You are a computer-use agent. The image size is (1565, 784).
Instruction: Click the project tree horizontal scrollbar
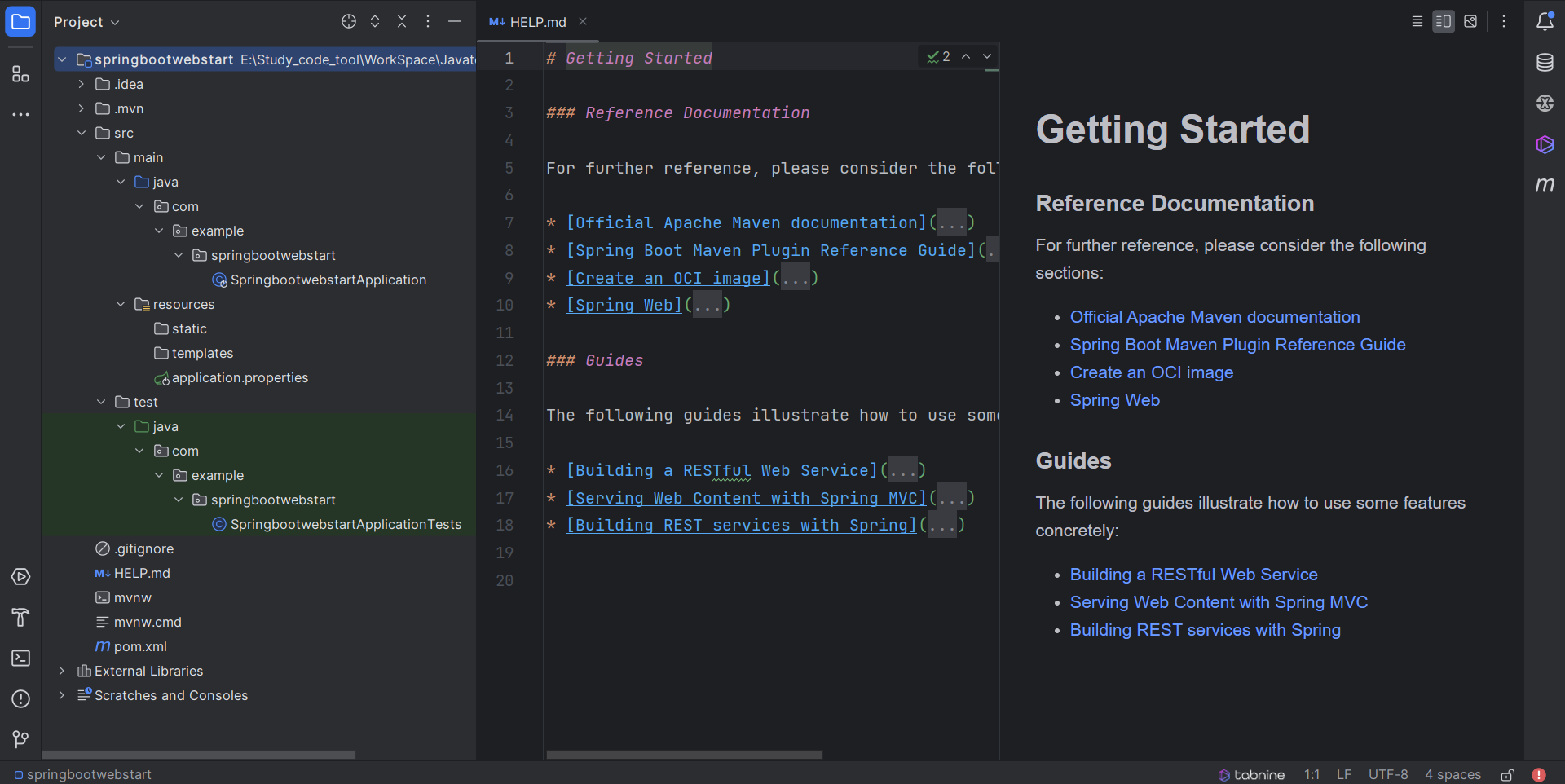point(199,755)
